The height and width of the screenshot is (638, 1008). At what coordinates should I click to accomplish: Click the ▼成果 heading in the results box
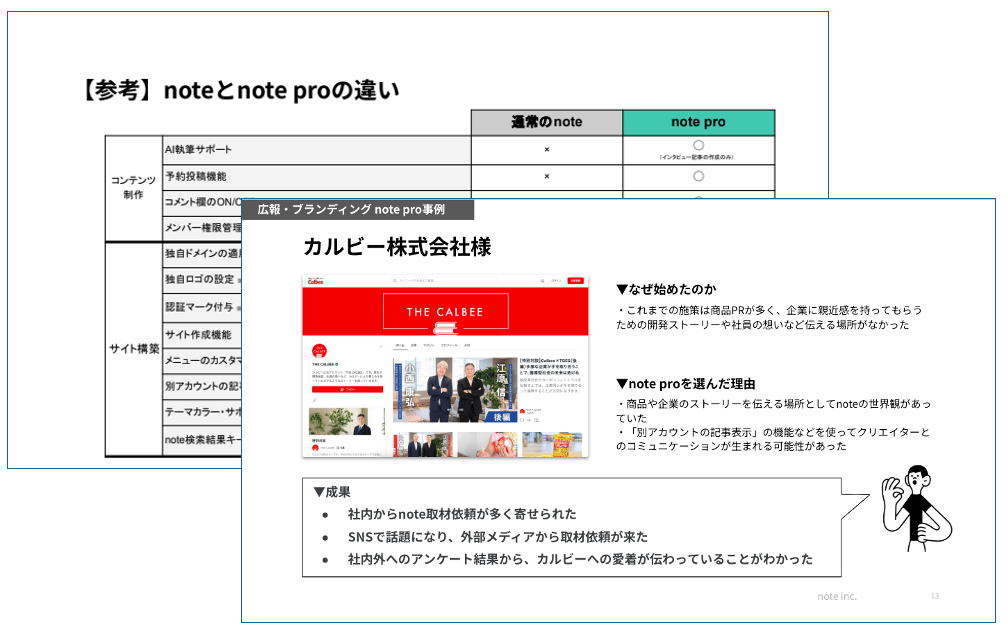tap(332, 492)
